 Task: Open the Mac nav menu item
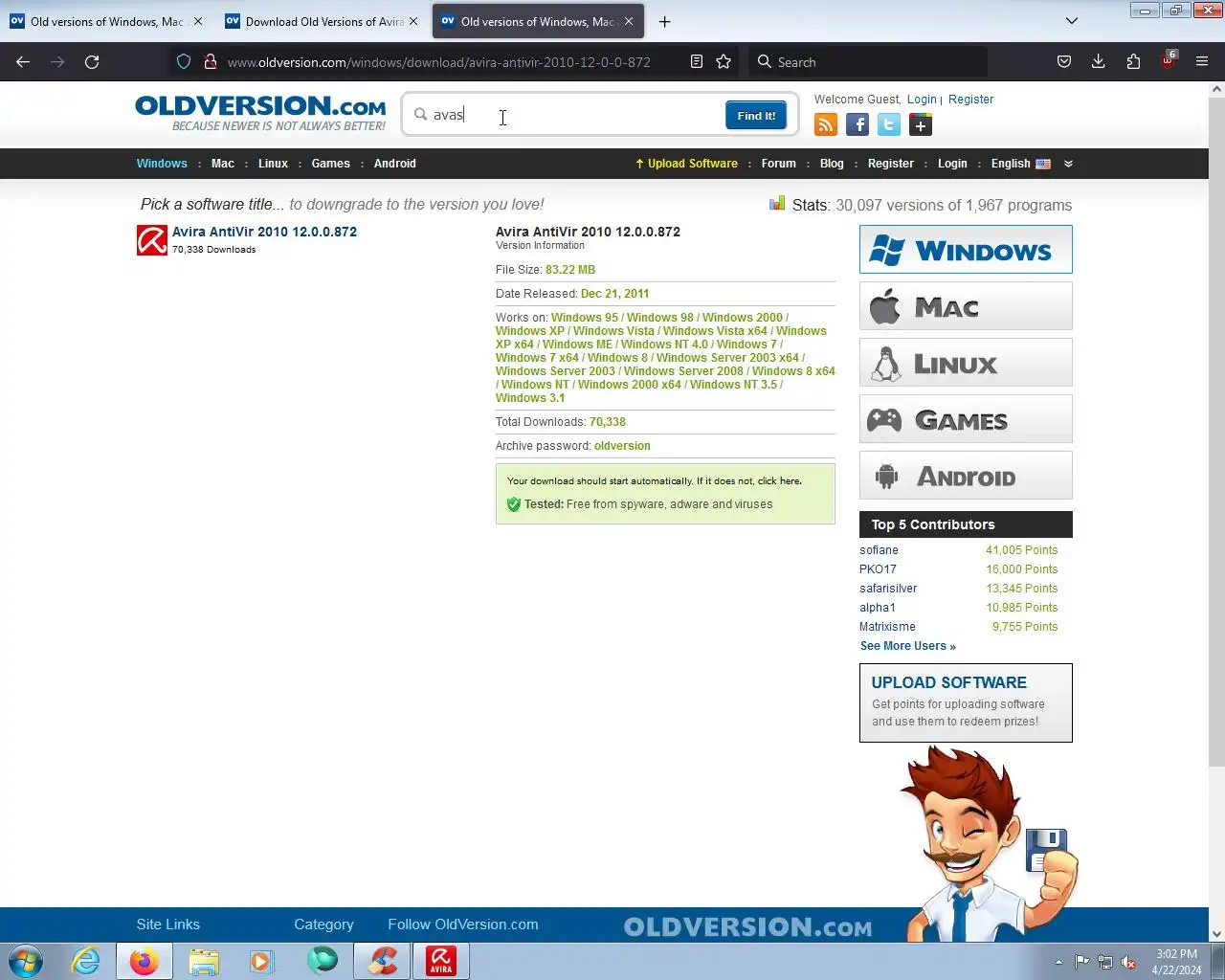tap(223, 164)
